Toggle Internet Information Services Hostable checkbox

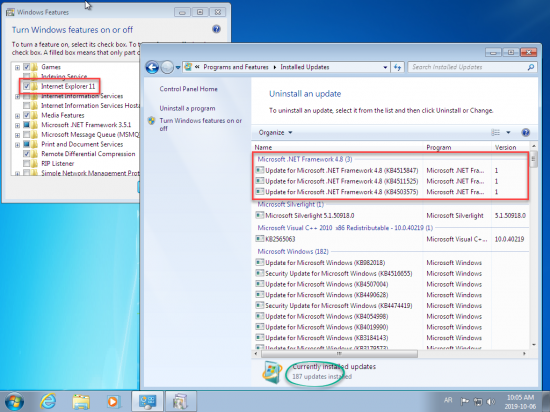(27, 105)
